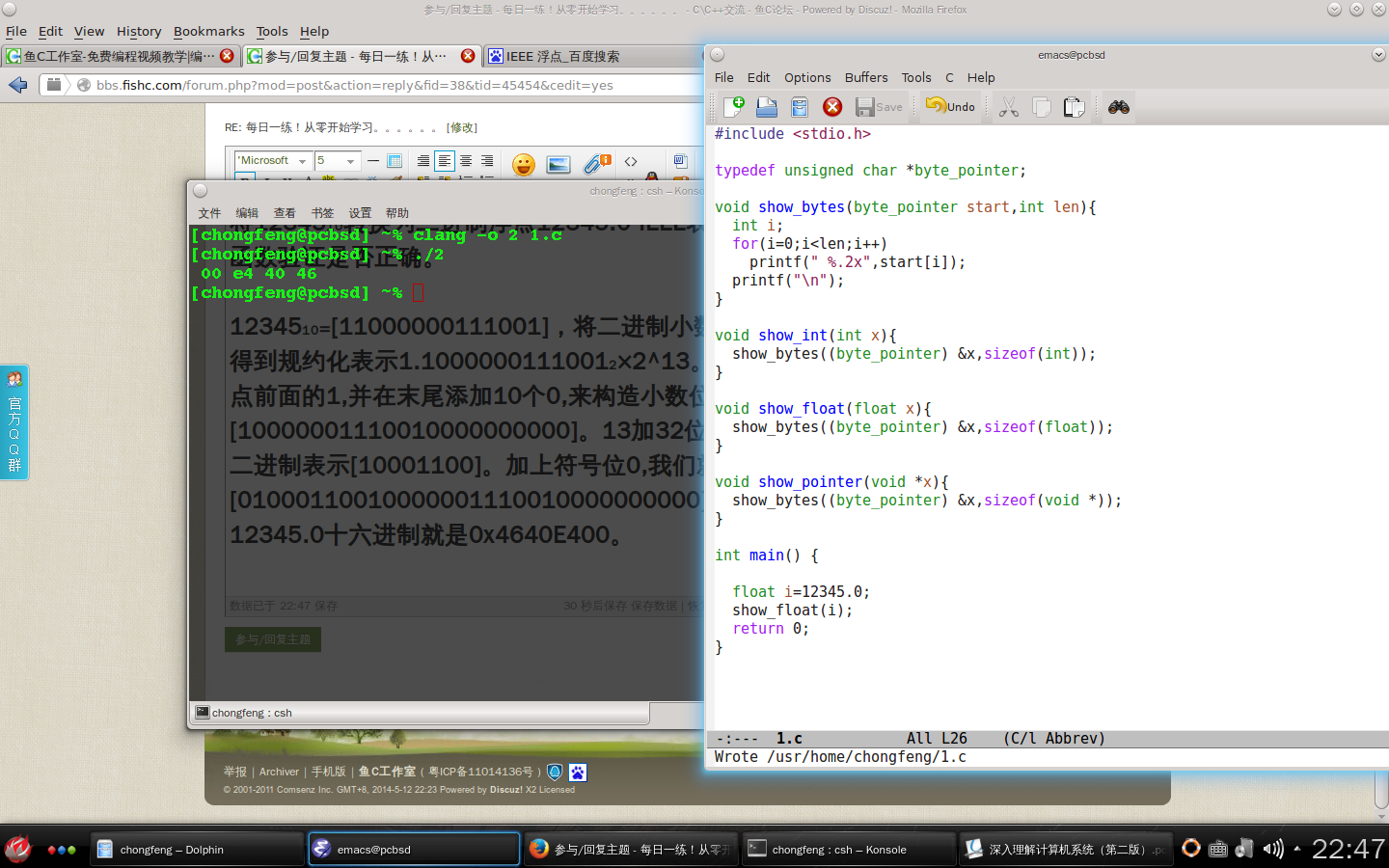Click the horizontal rule icon in forum editor
Viewport: 1389px width, 868px height.
pyautogui.click(x=373, y=161)
